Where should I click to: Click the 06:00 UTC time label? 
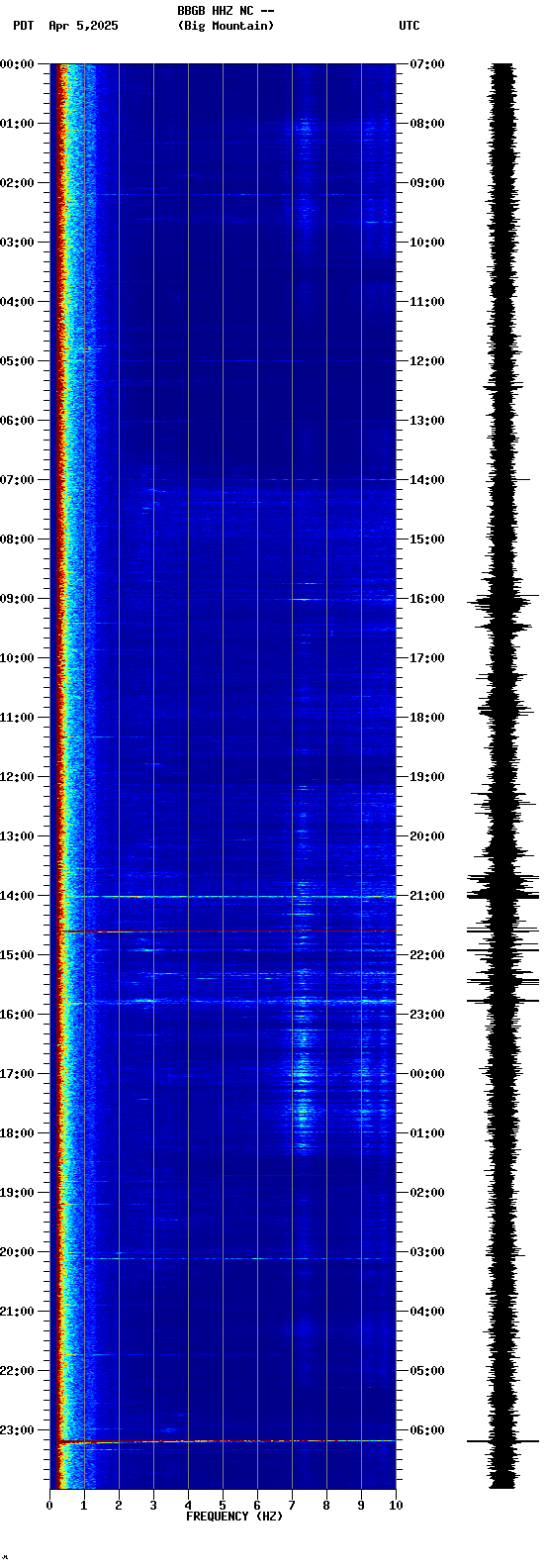(427, 1430)
